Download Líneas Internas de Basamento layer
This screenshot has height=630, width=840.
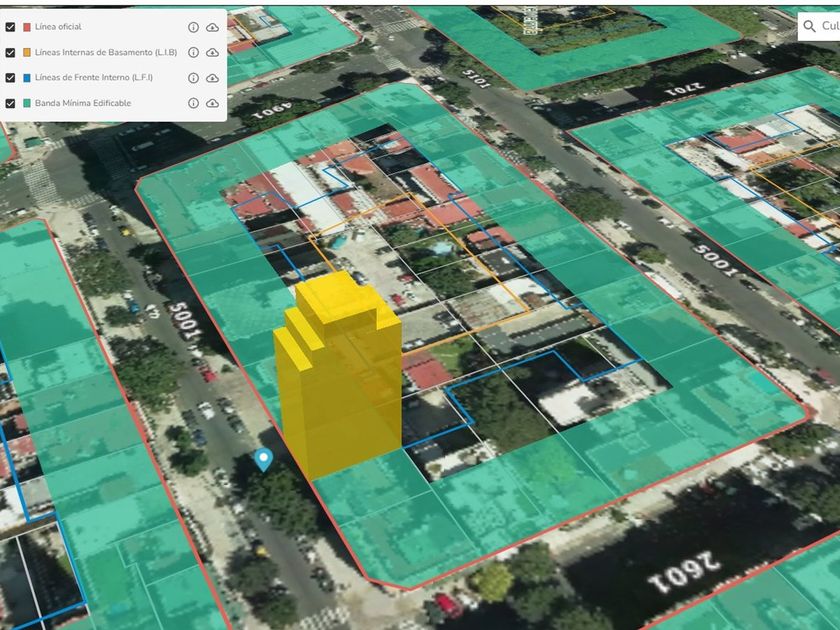click(213, 52)
